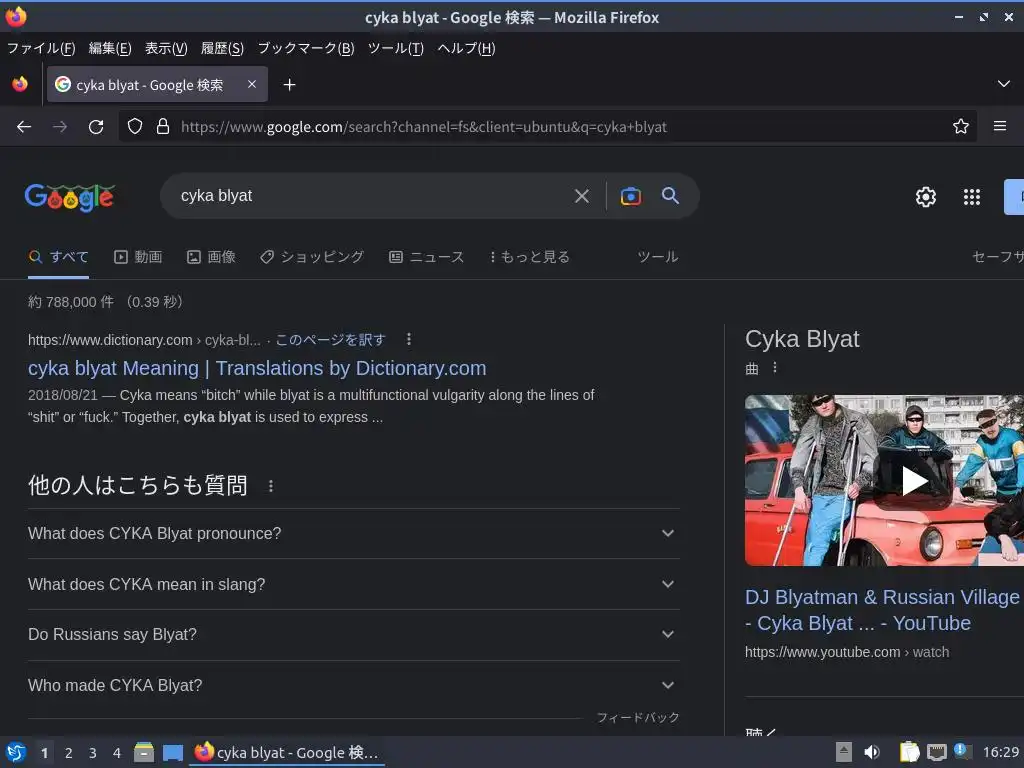1024x768 pixels.
Task: Expand the list all tabs chevron
Action: [x=1003, y=84]
